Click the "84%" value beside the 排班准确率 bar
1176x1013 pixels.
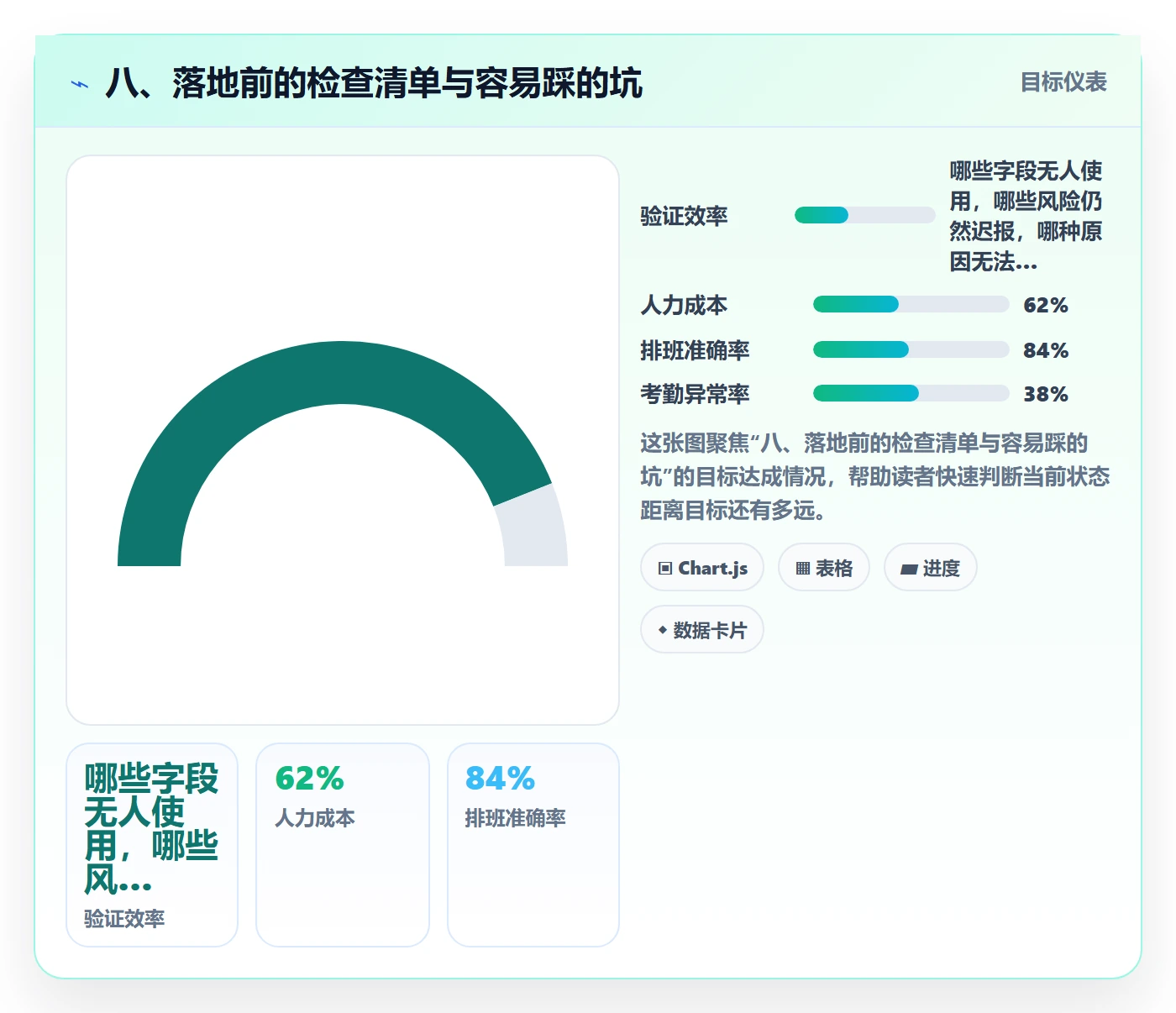[x=1046, y=350]
